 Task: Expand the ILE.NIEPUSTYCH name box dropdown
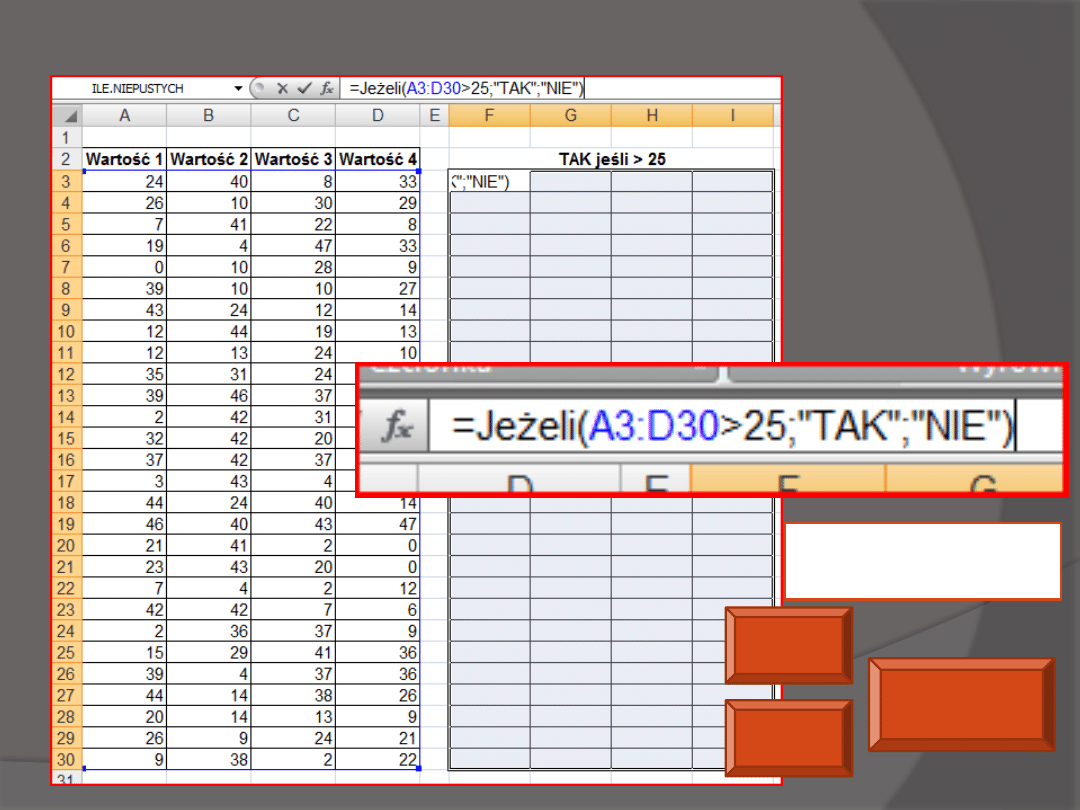[x=239, y=89]
